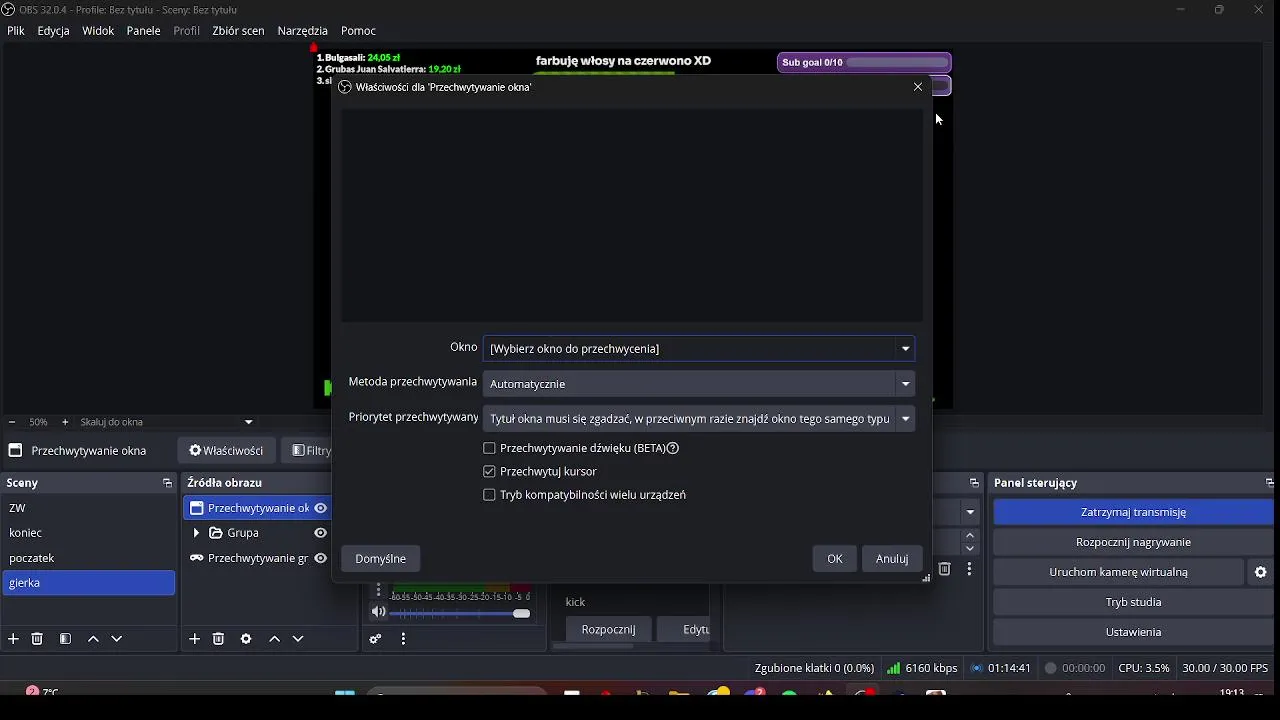This screenshot has width=1280, height=720.
Task: Hide Przechwytywanie gry source via eye
Action: (320, 558)
